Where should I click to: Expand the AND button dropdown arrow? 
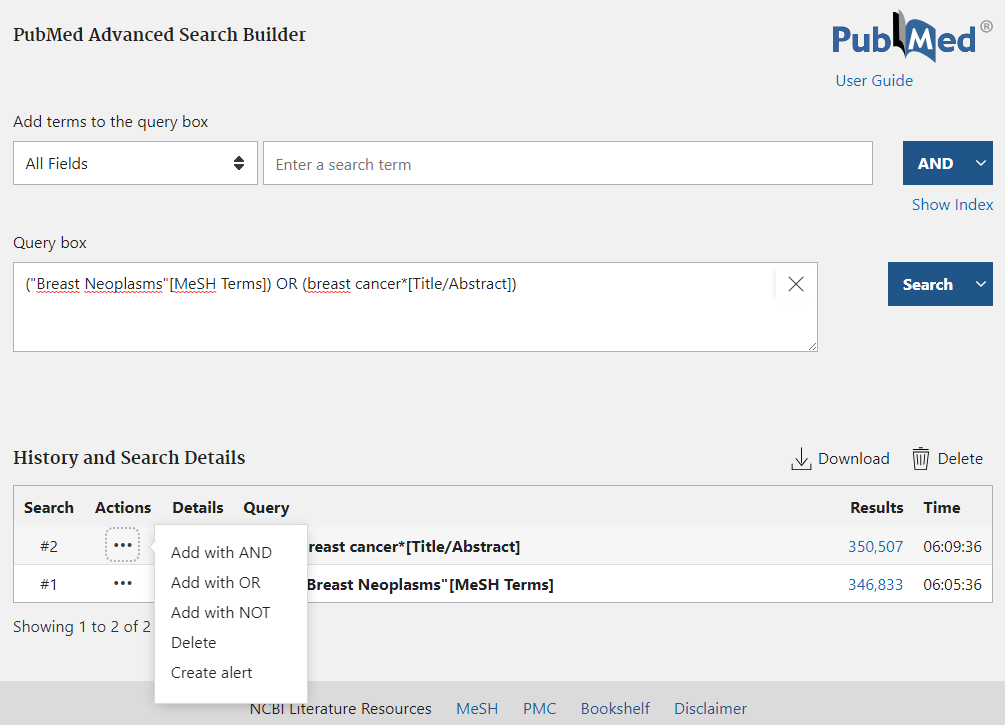pyautogui.click(x=981, y=163)
